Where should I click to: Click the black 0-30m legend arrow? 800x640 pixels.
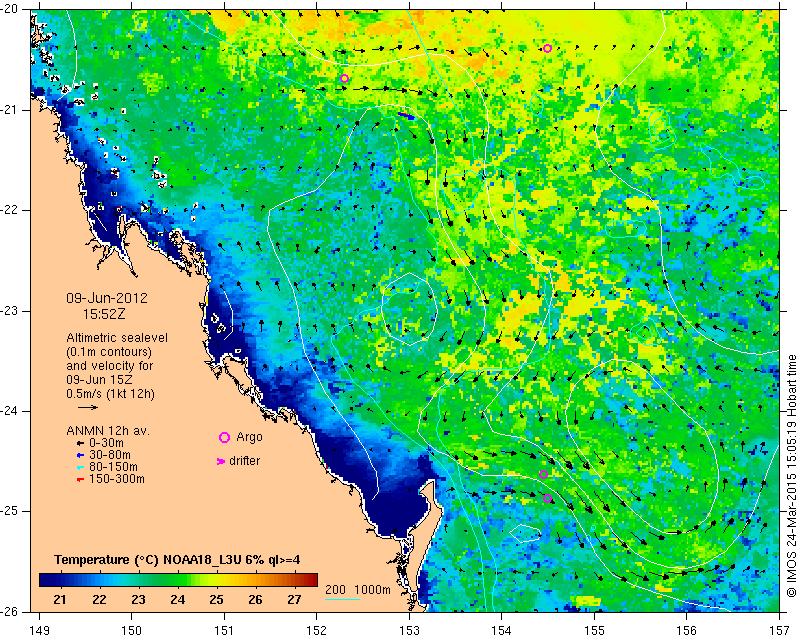pyautogui.click(x=80, y=444)
